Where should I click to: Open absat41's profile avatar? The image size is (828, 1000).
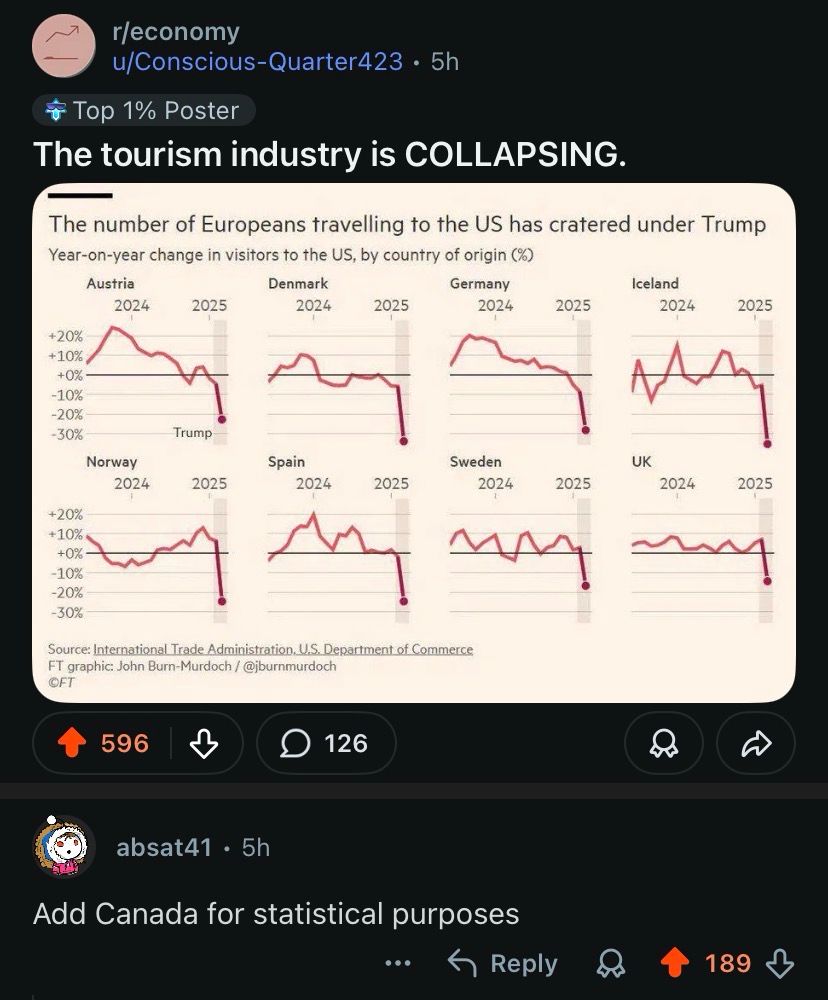pos(64,848)
